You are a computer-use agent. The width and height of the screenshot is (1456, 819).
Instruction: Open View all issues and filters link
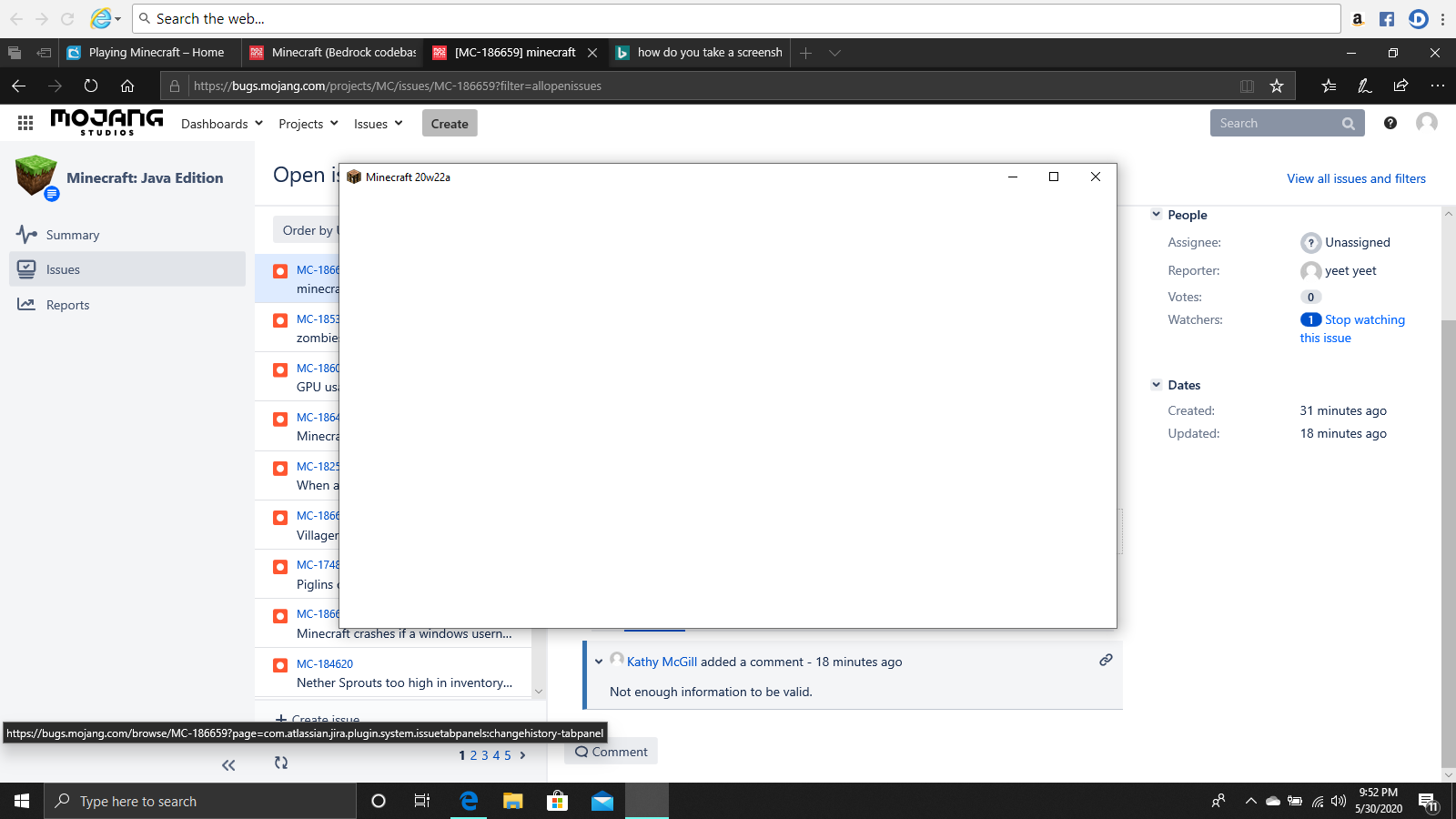(1356, 178)
